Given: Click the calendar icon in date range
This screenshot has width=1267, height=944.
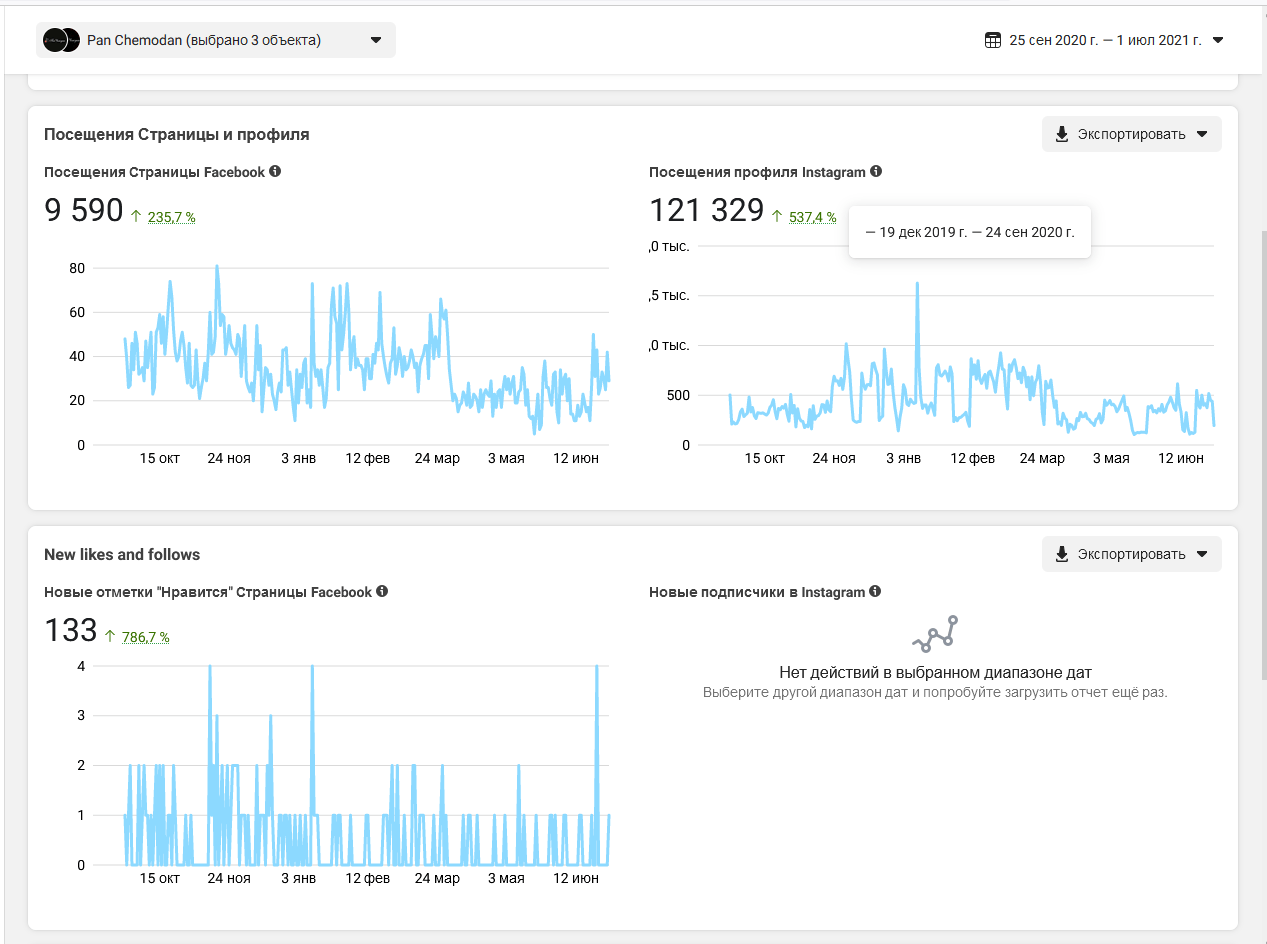Looking at the screenshot, I should coord(992,40).
